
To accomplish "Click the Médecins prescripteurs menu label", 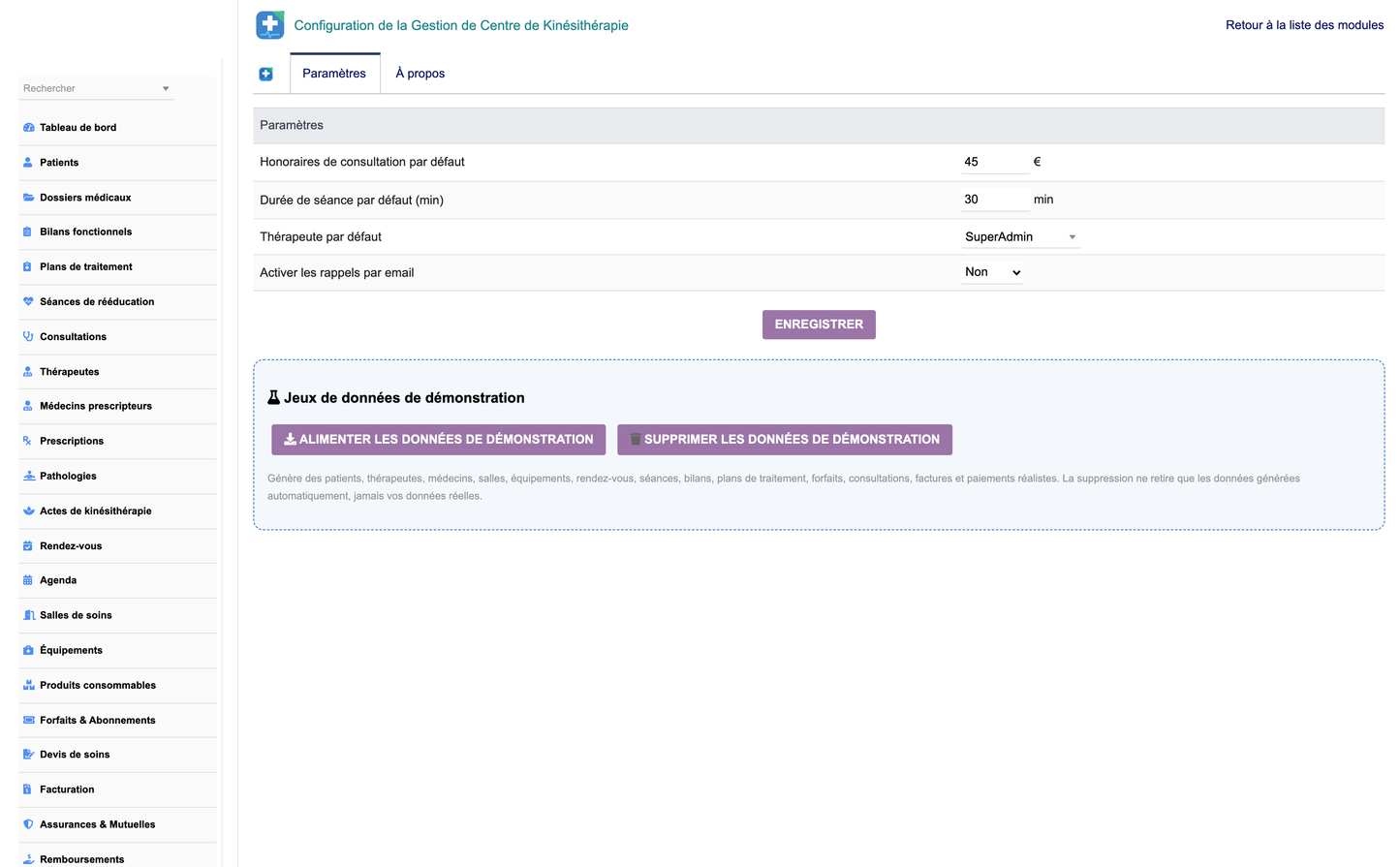I will (96, 407).
